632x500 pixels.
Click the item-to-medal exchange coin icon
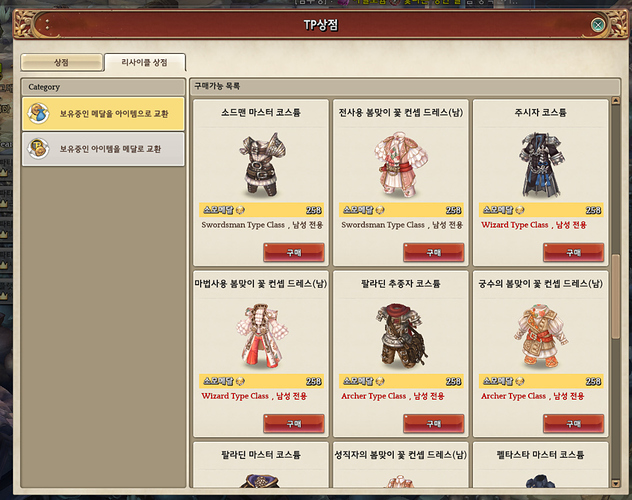click(39, 149)
